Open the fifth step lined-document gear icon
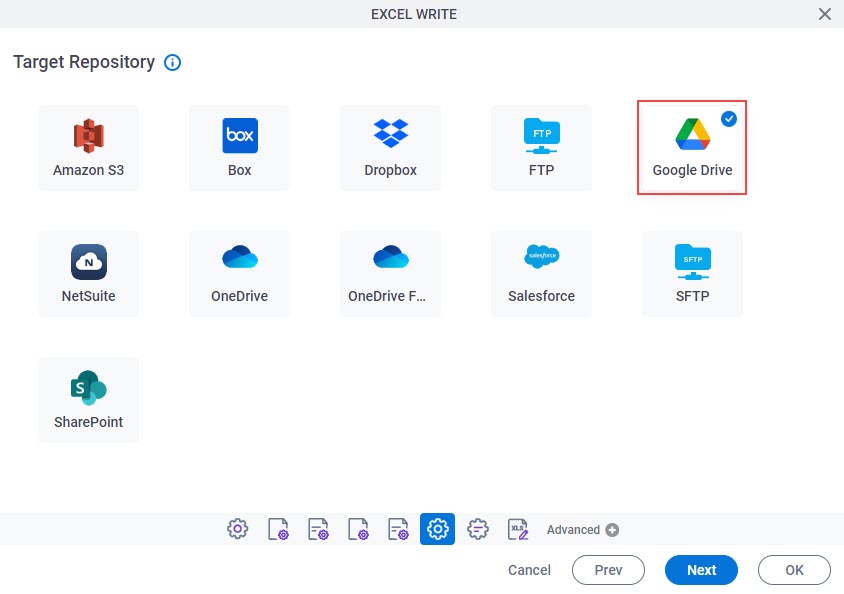Image resolution: width=844 pixels, height=594 pixels. pyautogui.click(x=398, y=529)
